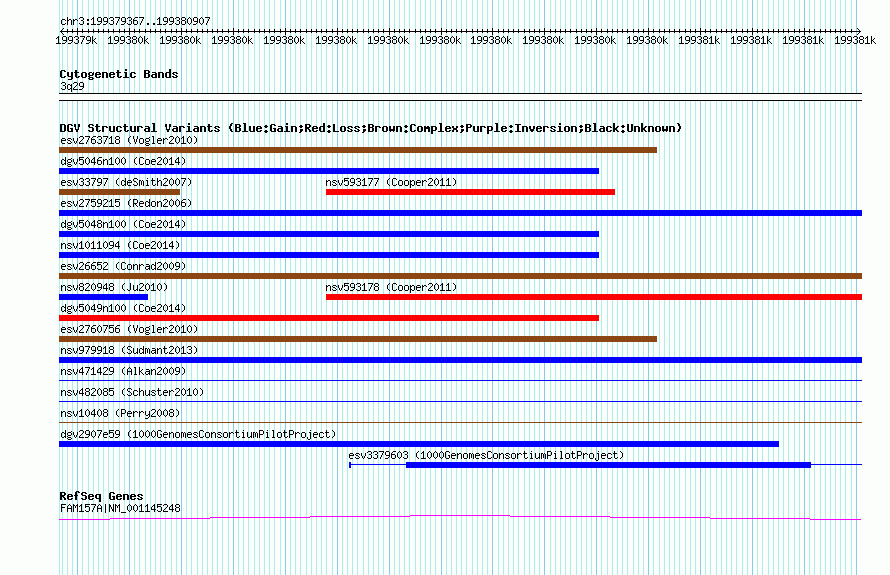Click the short brown bar of esv33797

click(x=119, y=192)
